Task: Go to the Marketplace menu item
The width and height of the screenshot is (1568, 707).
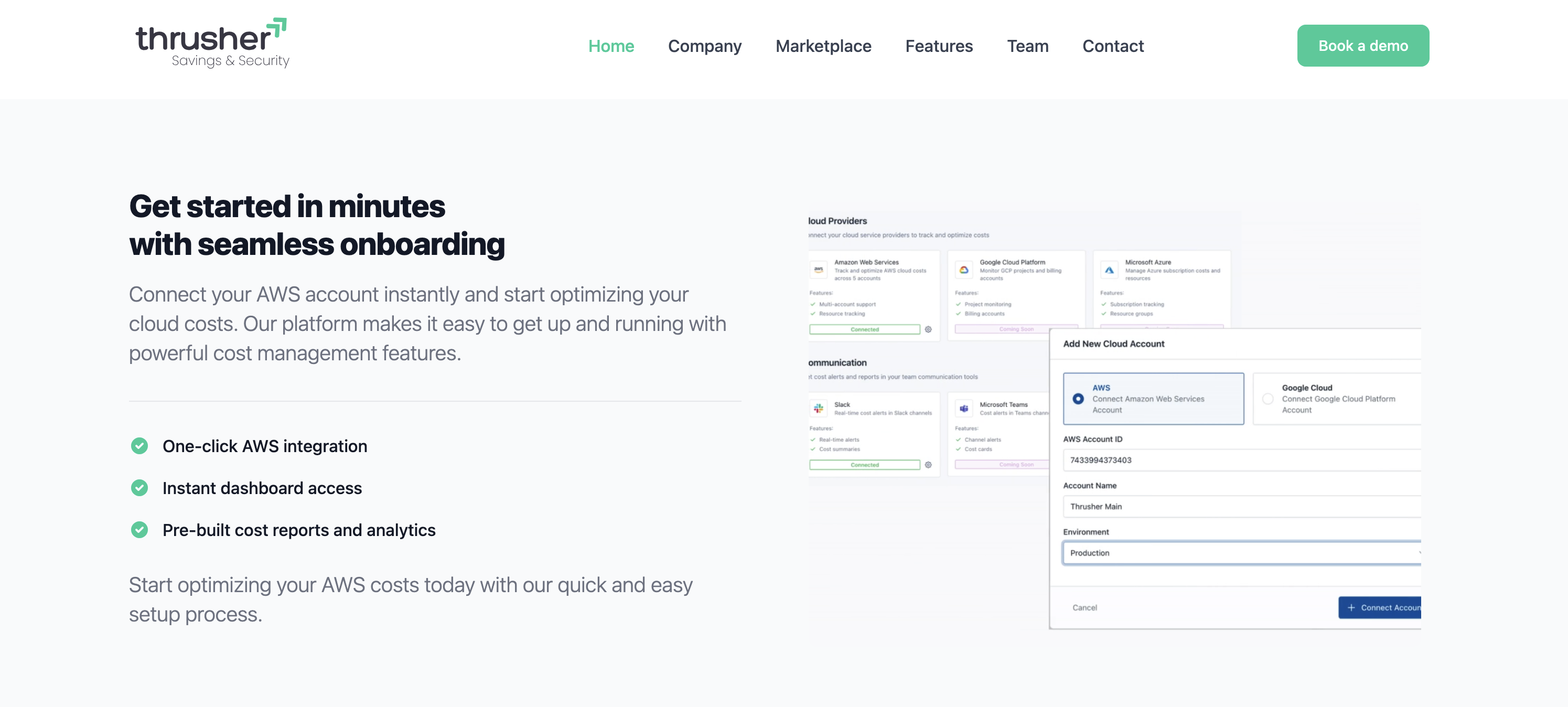Action: [823, 46]
